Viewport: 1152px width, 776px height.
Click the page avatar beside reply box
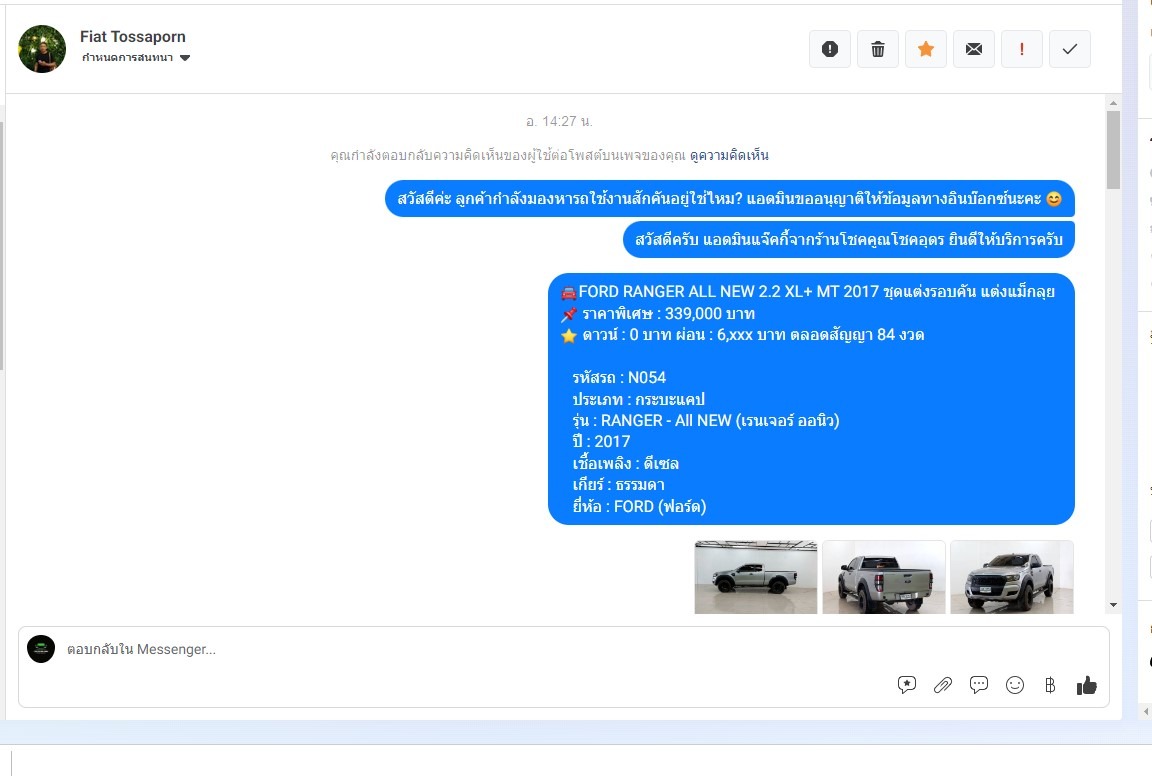pyautogui.click(x=41, y=649)
